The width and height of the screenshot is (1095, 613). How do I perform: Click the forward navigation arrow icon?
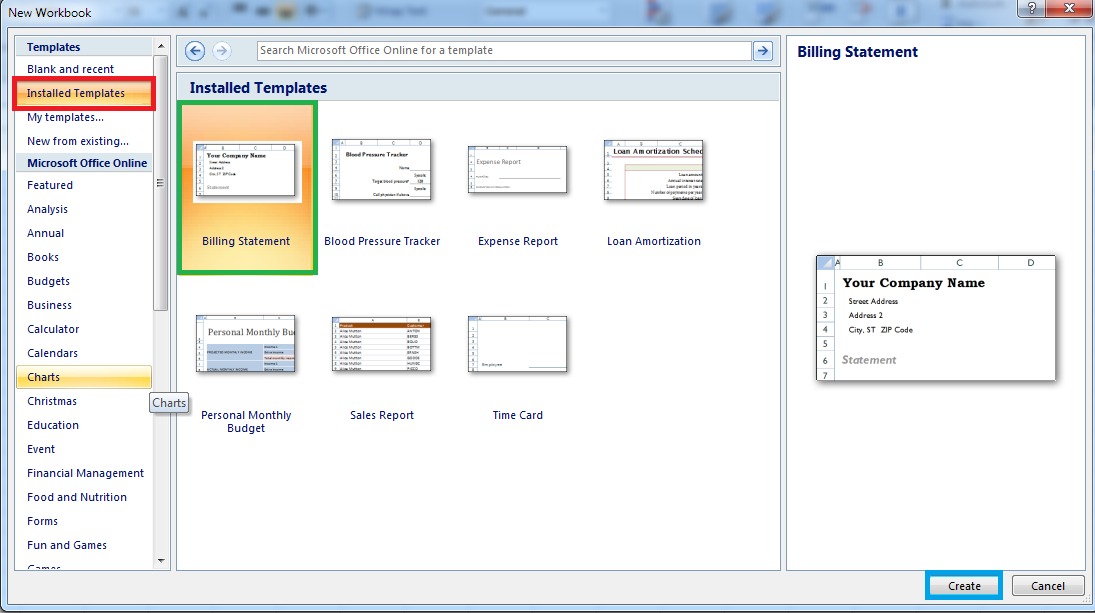[221, 51]
